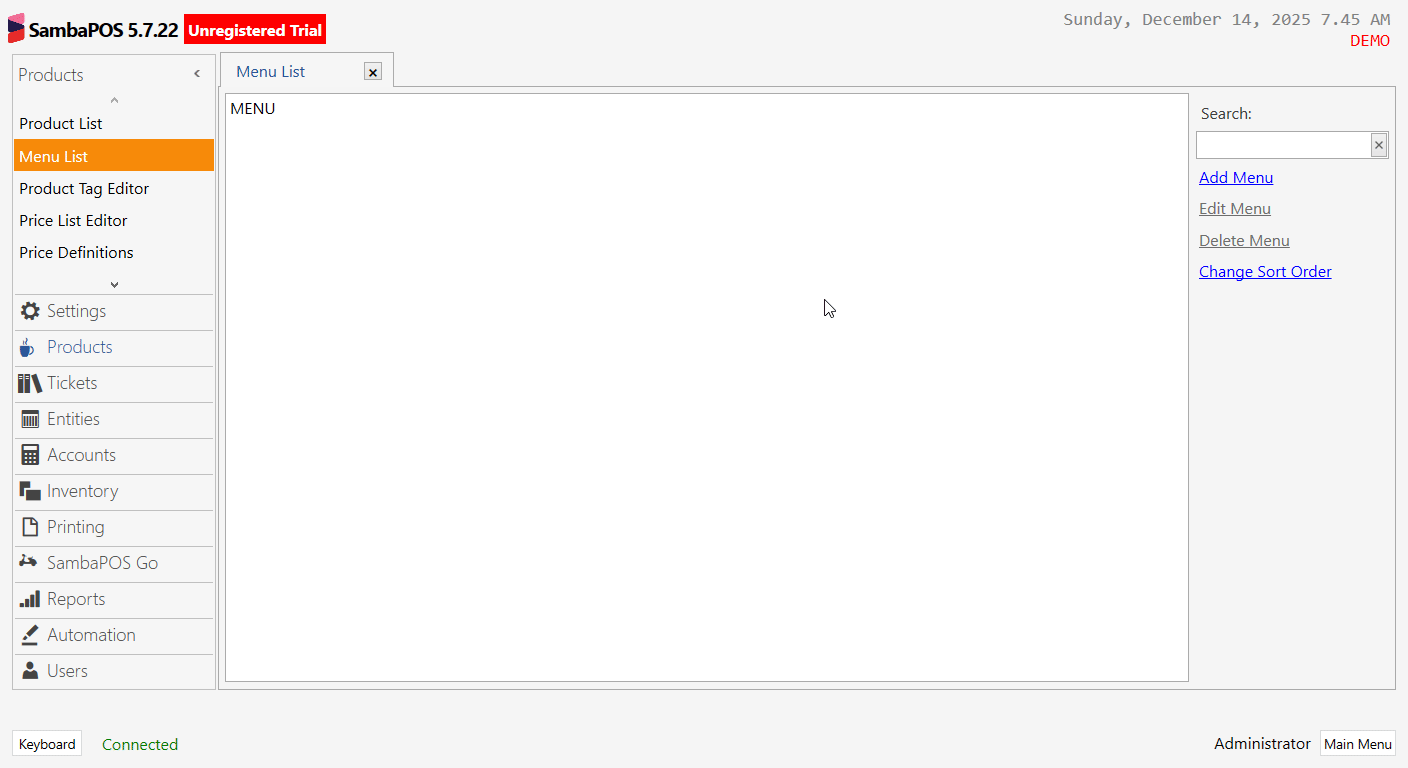Click the Add Menu link
This screenshot has width=1408, height=768.
point(1236,177)
